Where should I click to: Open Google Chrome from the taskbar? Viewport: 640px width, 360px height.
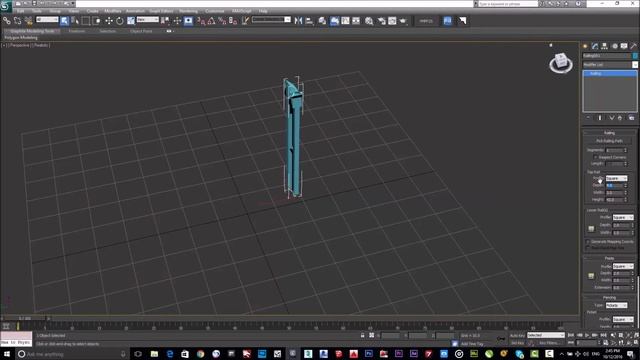200,354
